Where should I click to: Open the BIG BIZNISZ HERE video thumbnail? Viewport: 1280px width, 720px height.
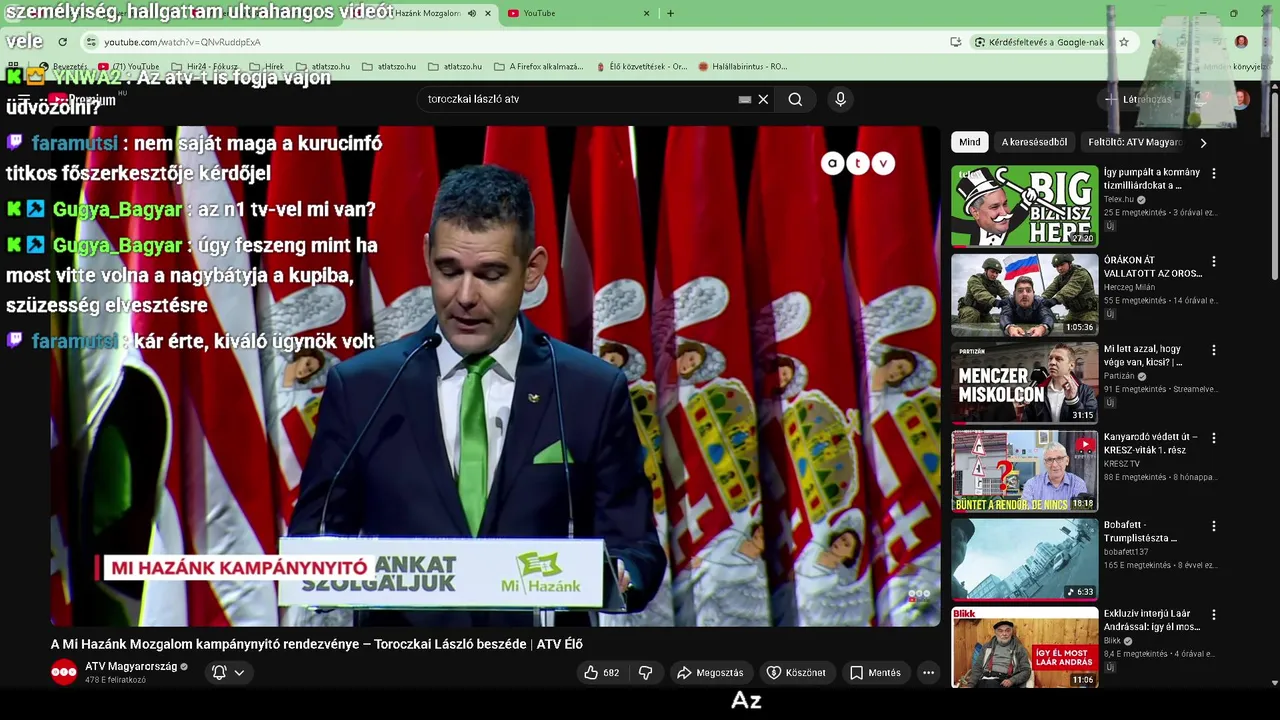[1024, 206]
